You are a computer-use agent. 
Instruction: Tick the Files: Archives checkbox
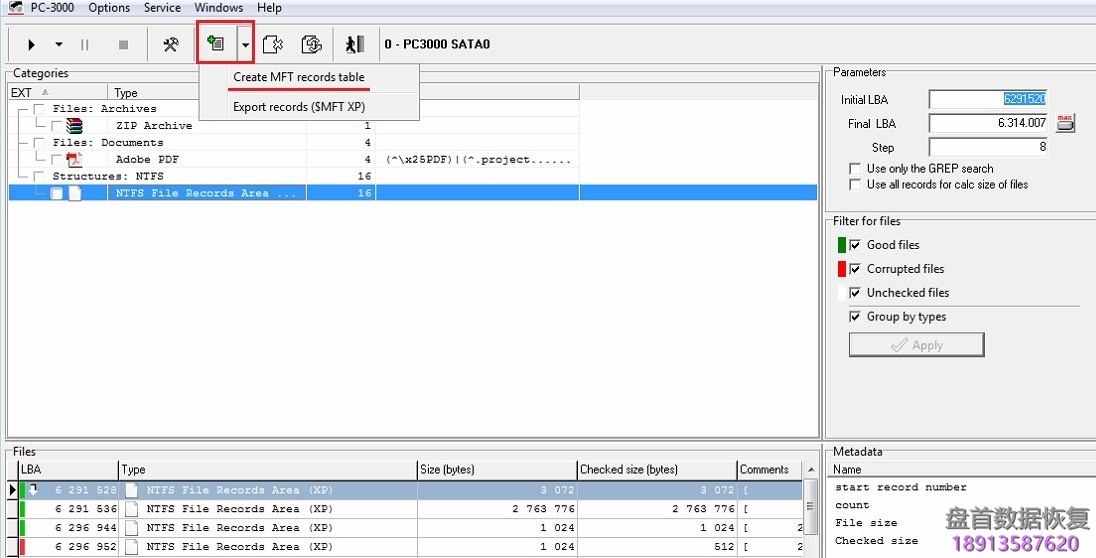click(40, 109)
